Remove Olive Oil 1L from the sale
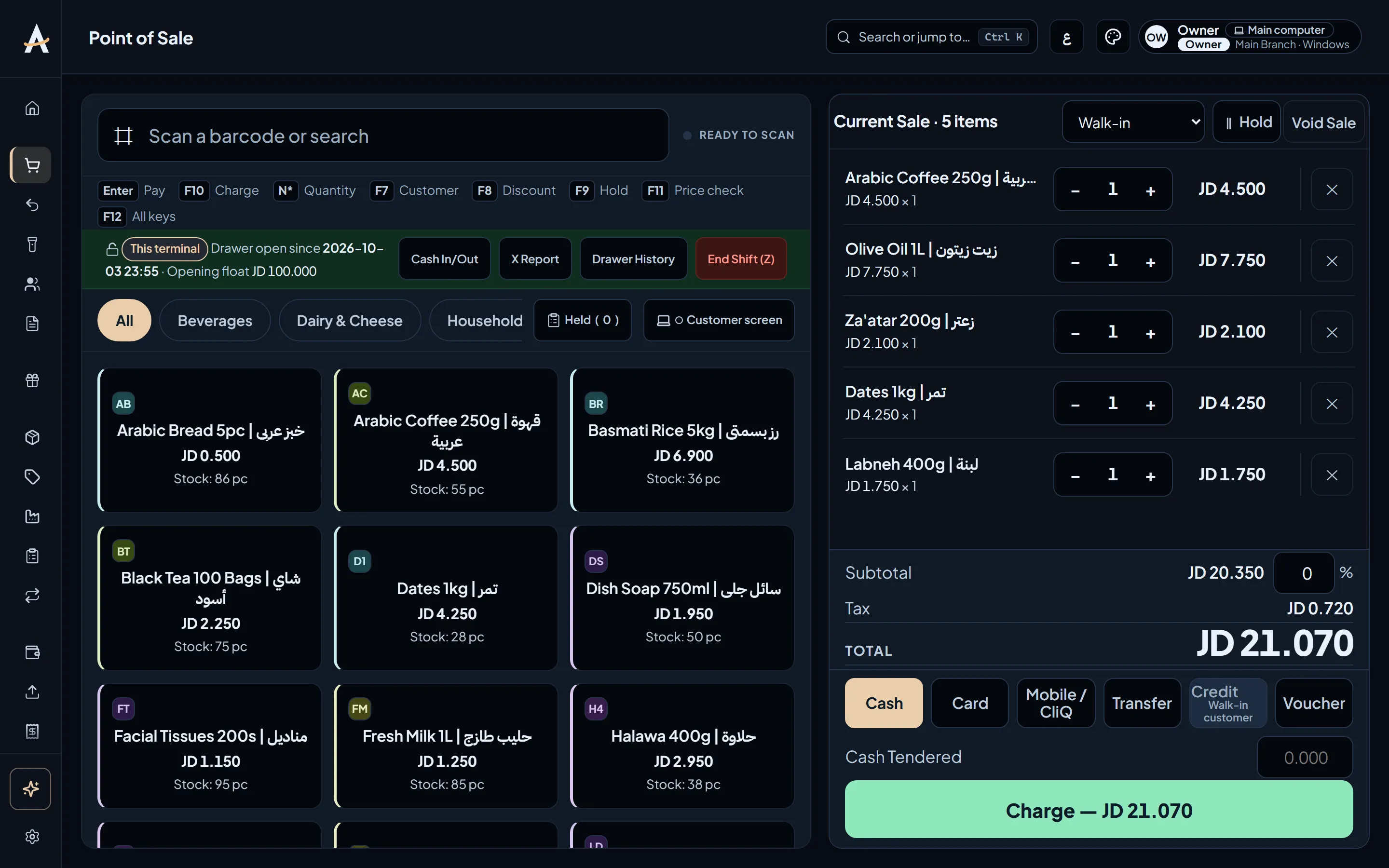Viewport: 1389px width, 868px height. tap(1332, 260)
